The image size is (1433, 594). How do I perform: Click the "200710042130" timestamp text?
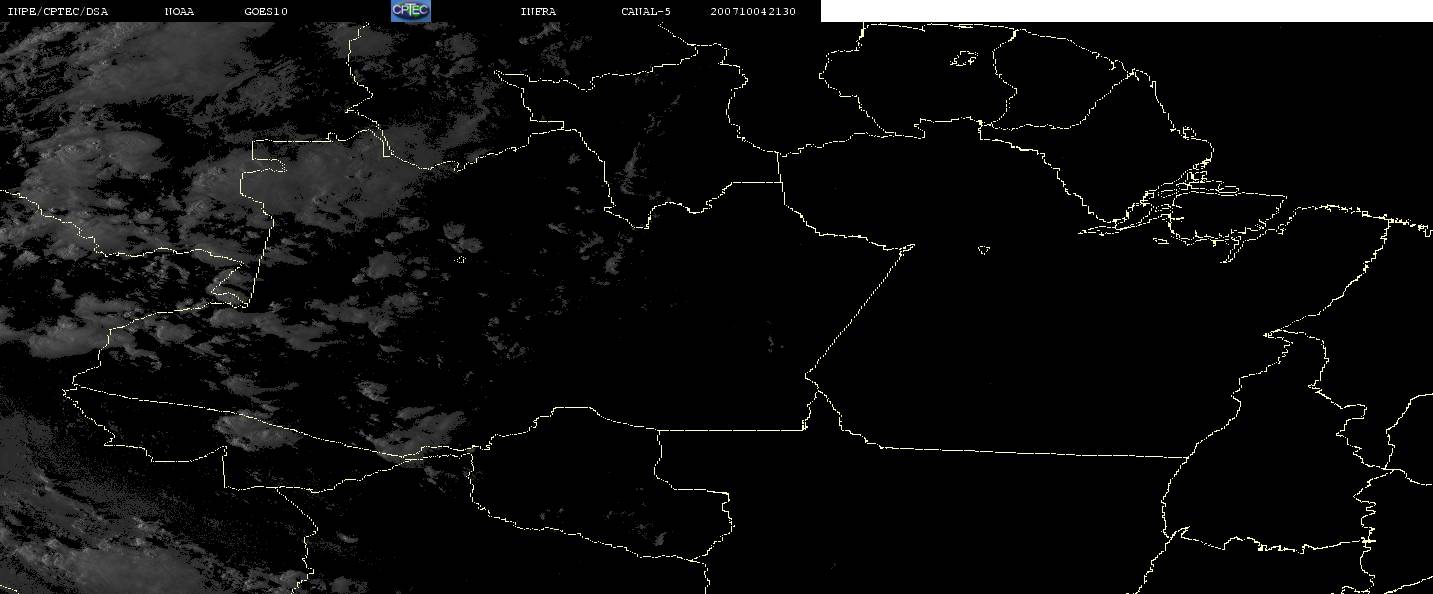[x=753, y=12]
